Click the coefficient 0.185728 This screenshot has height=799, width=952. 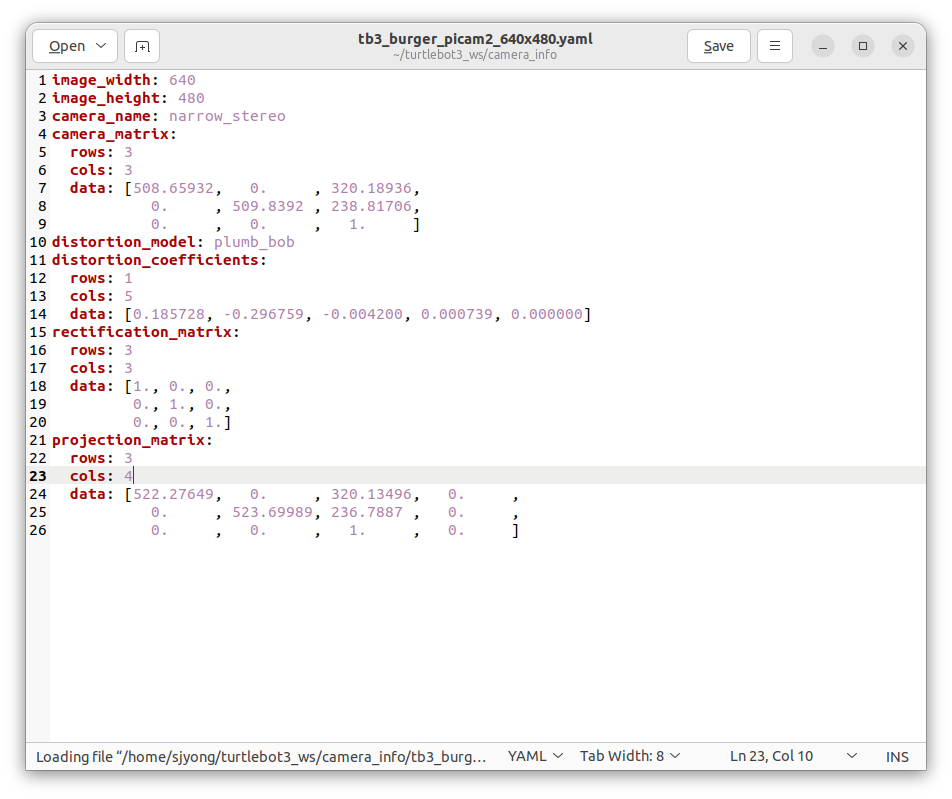pyautogui.click(x=169, y=314)
